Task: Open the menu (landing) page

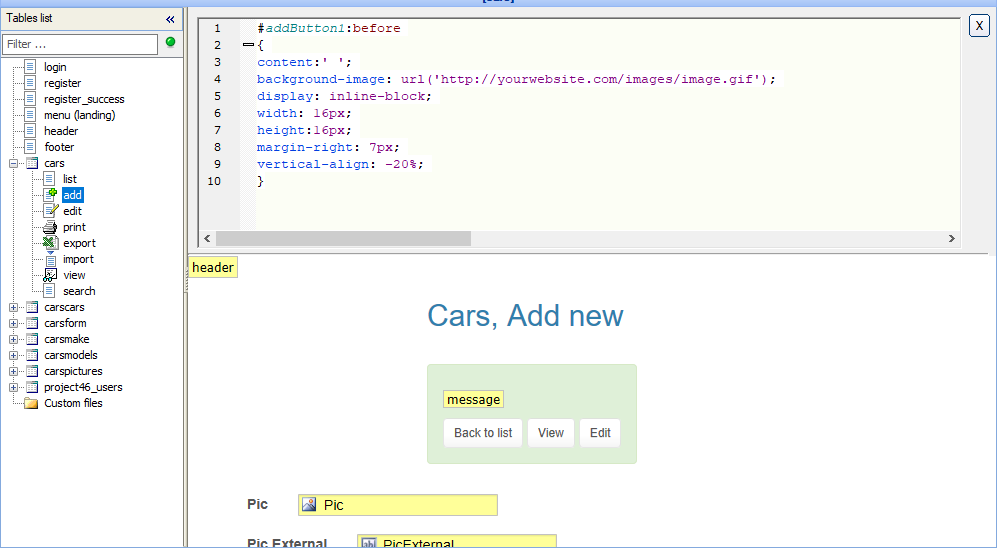Action: (79, 114)
